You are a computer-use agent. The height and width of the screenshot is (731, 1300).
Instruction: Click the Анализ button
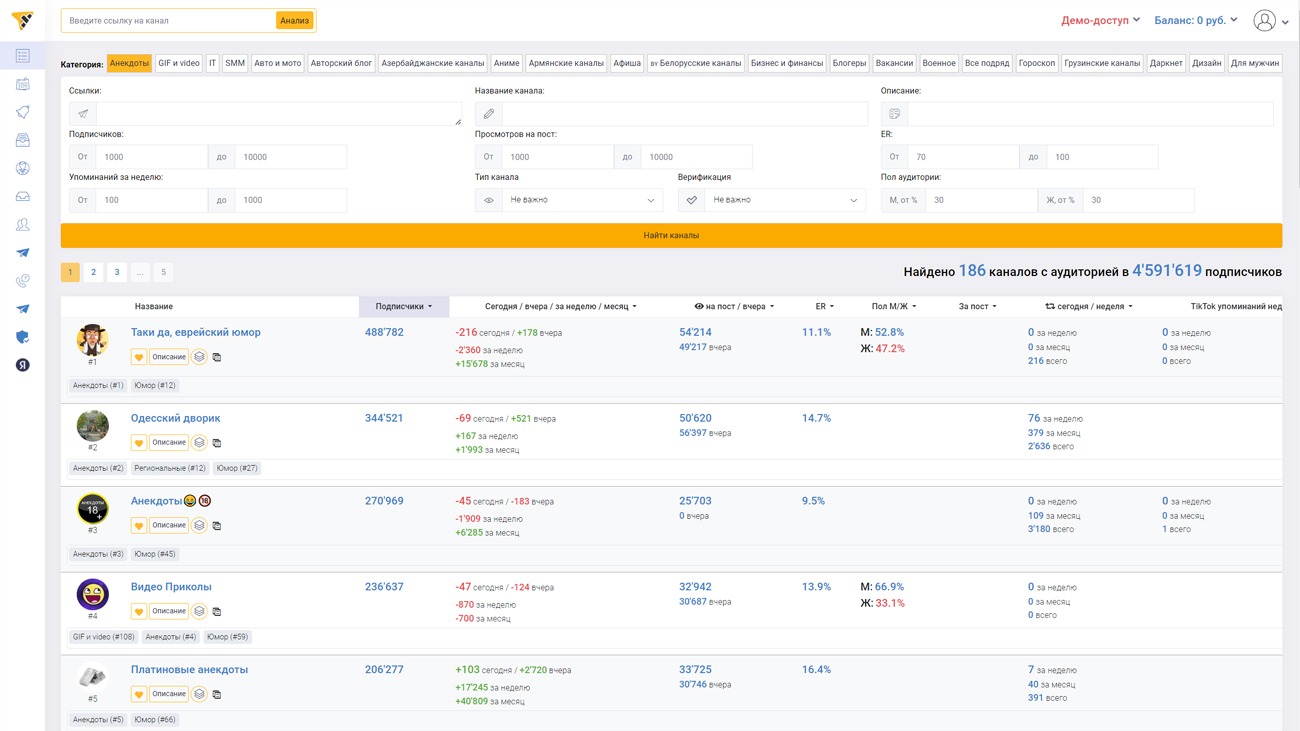(294, 20)
